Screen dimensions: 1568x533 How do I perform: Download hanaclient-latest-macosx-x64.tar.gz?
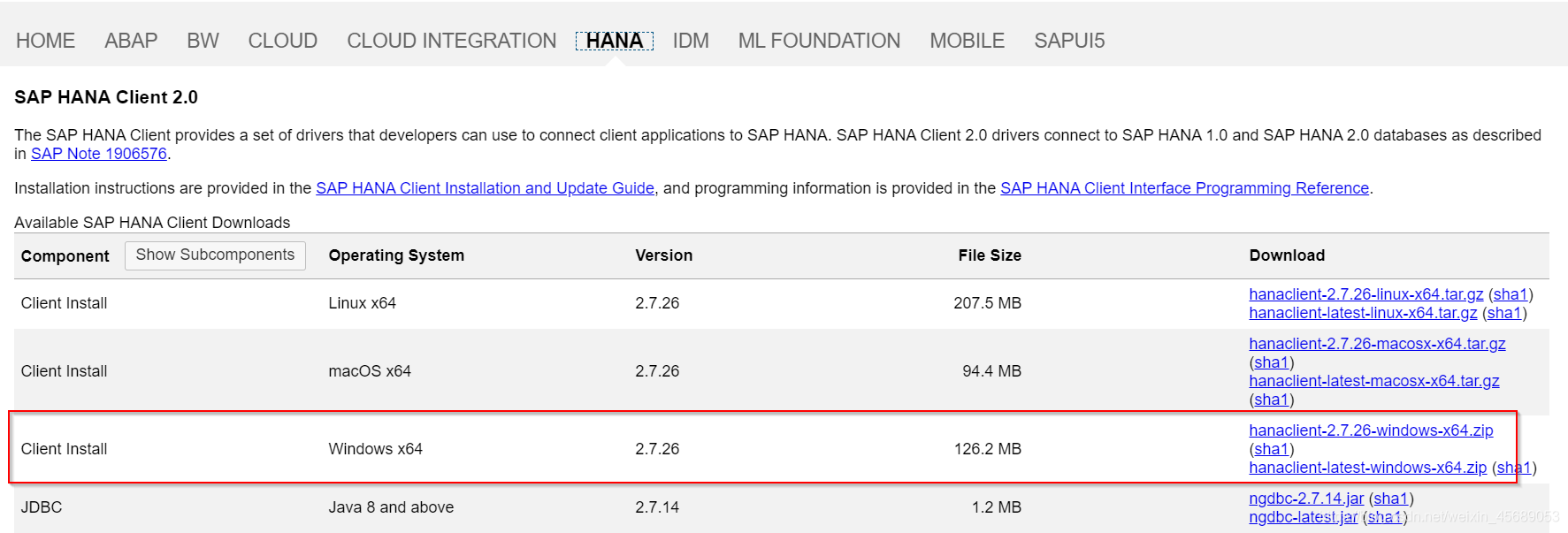coord(1374,381)
